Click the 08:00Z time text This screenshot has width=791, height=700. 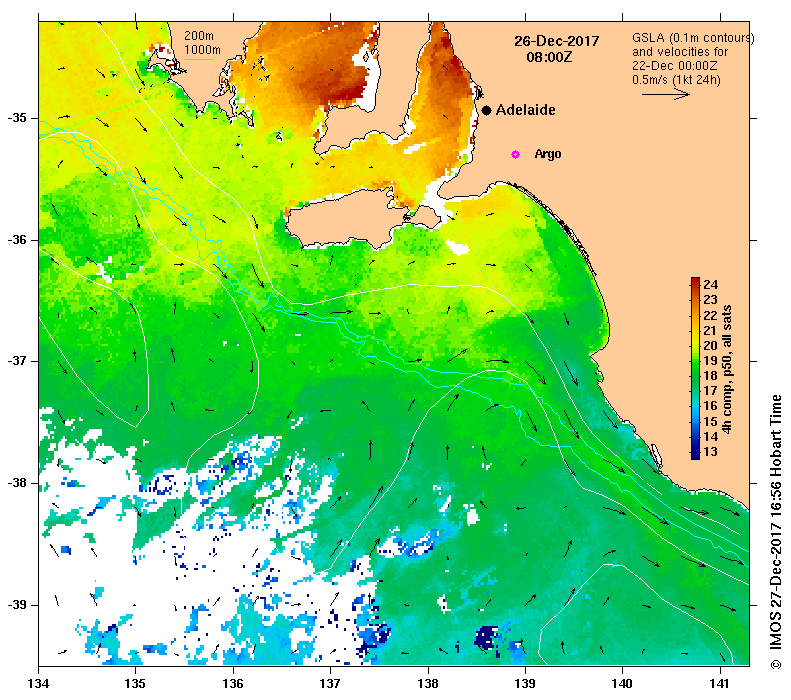coord(549,57)
